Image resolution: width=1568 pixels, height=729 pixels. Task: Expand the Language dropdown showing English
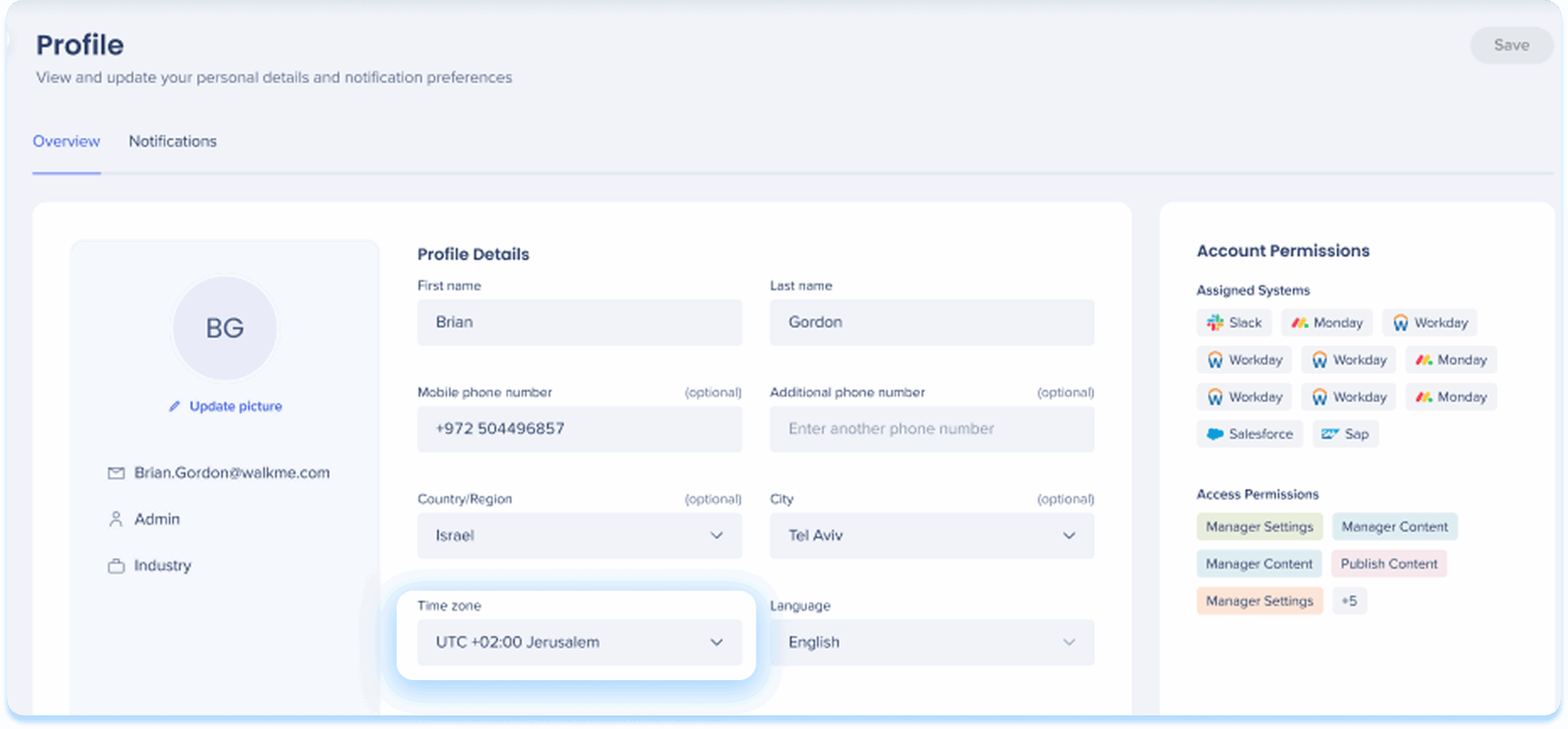pyautogui.click(x=931, y=642)
